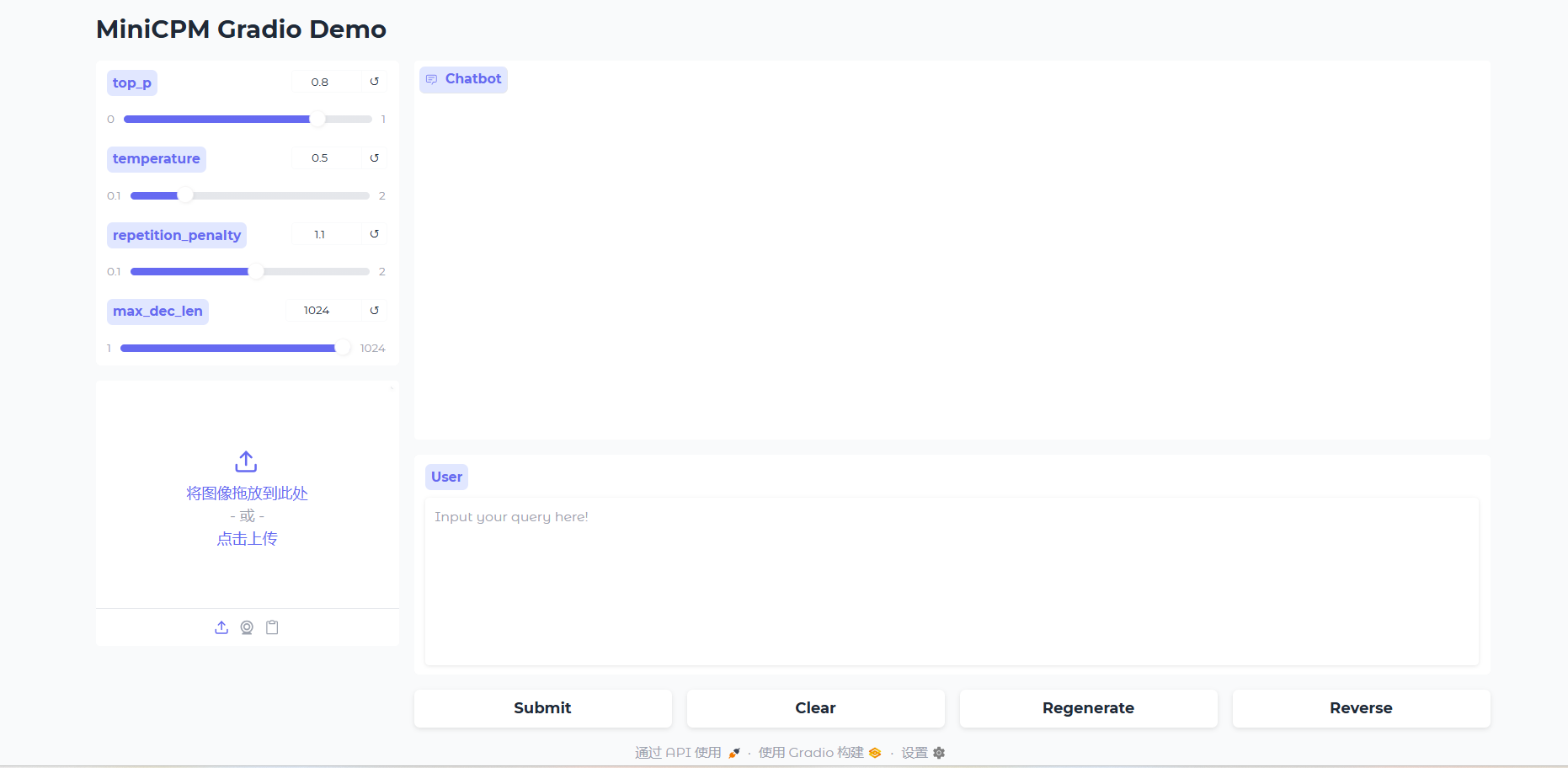The image size is (1568, 768).
Task: Click the Gradio logo icon in footer
Action: click(x=875, y=753)
